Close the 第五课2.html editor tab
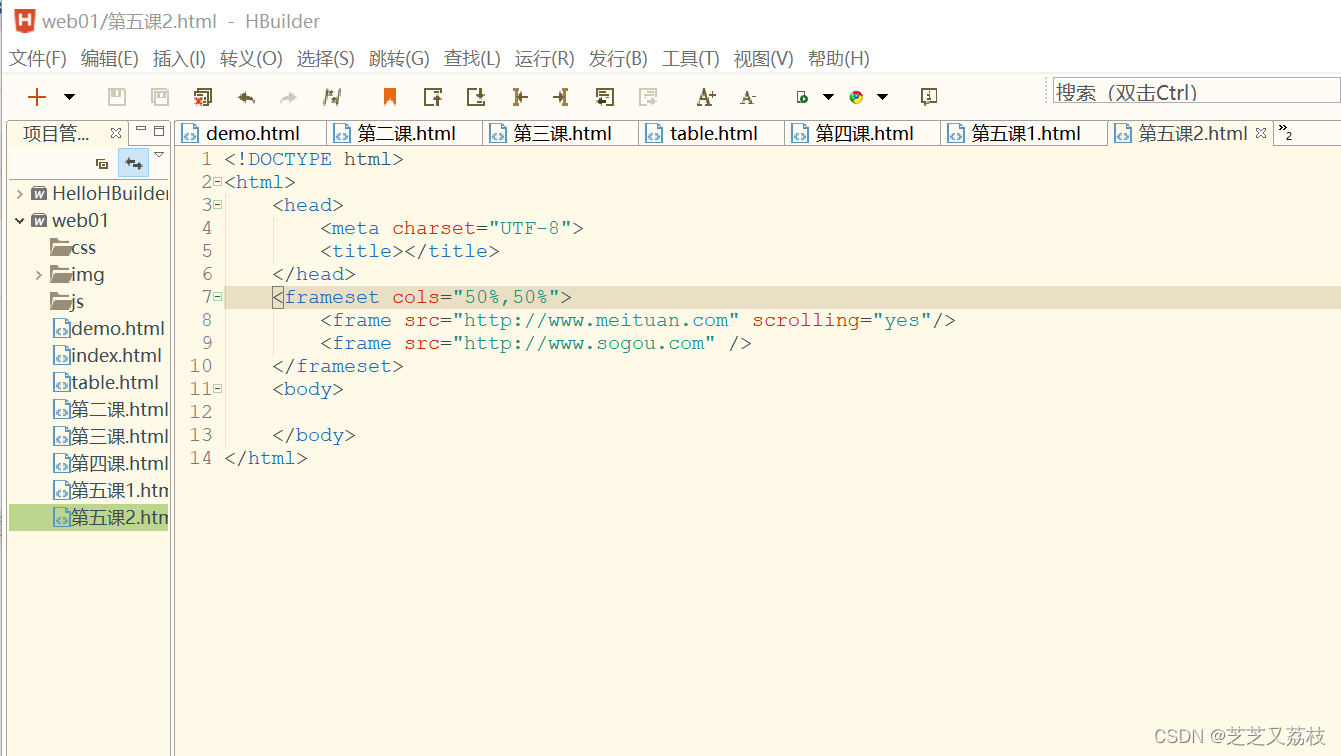Viewport: 1341px width, 756px height. coord(1261,132)
